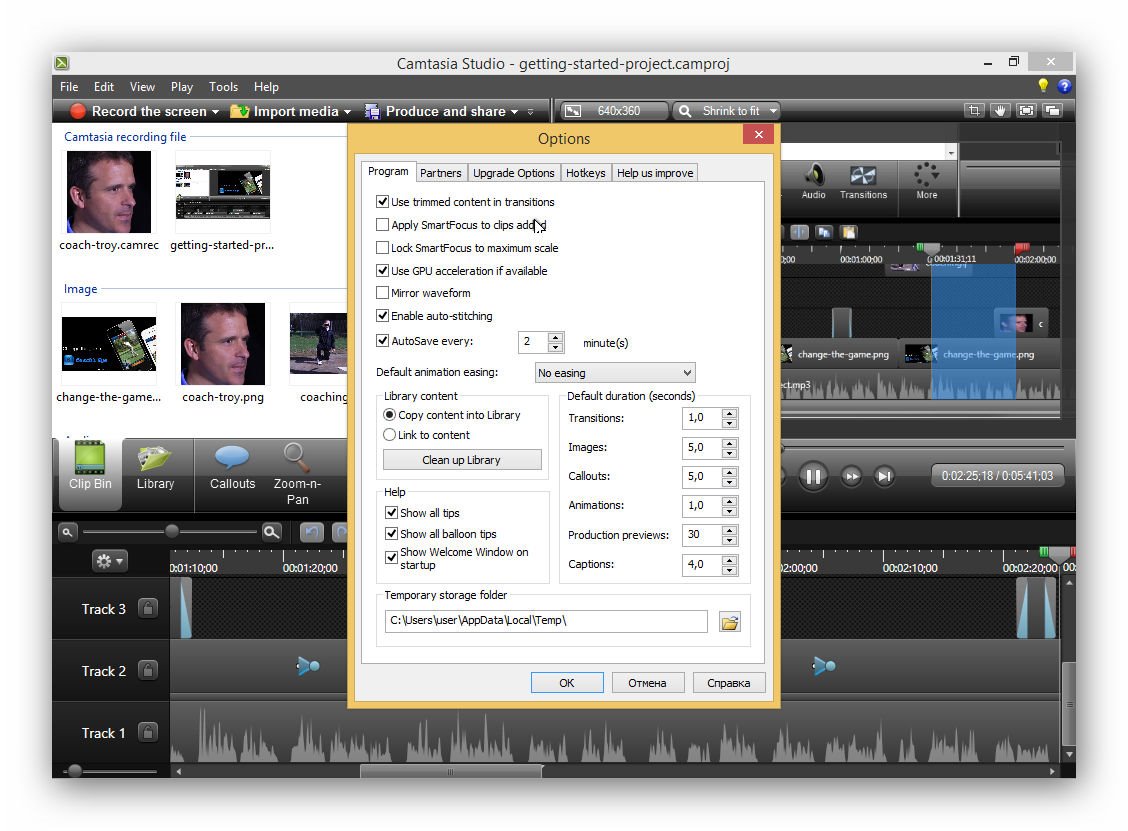Expand Record the screen dropdown arrow
The height and width of the screenshot is (831, 1128).
point(214,112)
